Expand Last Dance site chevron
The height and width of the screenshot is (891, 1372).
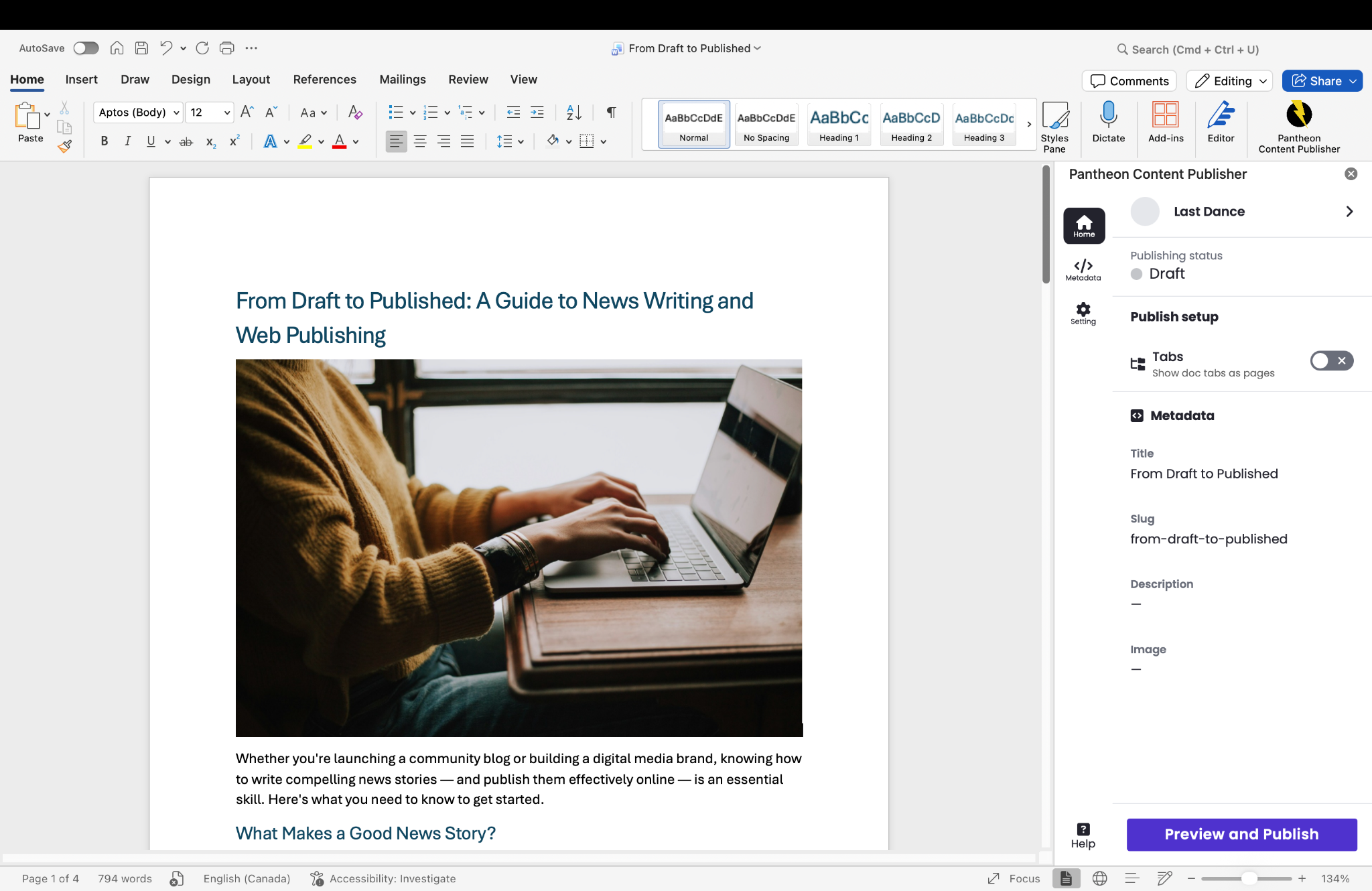click(1349, 212)
